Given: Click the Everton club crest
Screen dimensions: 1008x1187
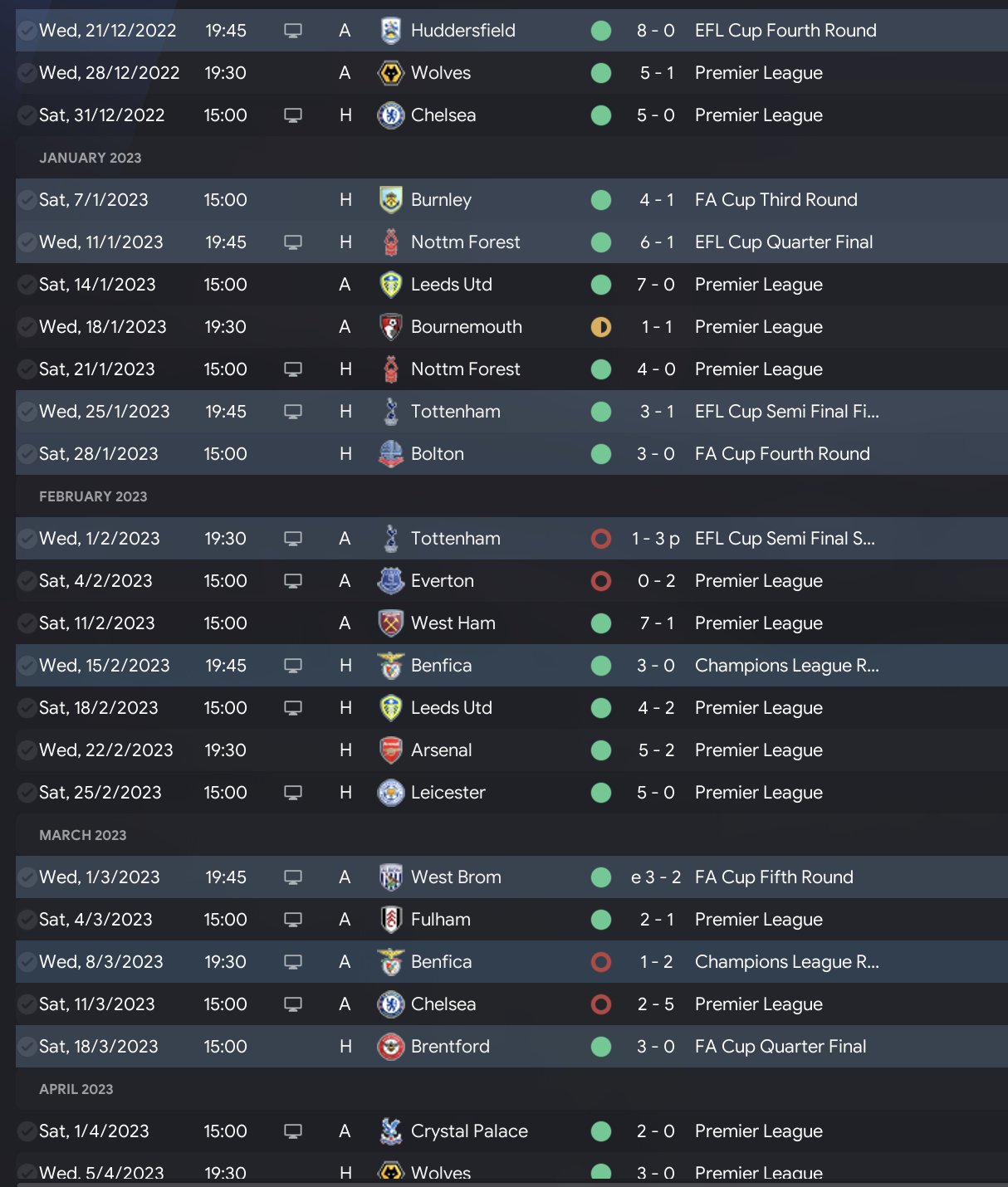Looking at the screenshot, I should click(390, 581).
